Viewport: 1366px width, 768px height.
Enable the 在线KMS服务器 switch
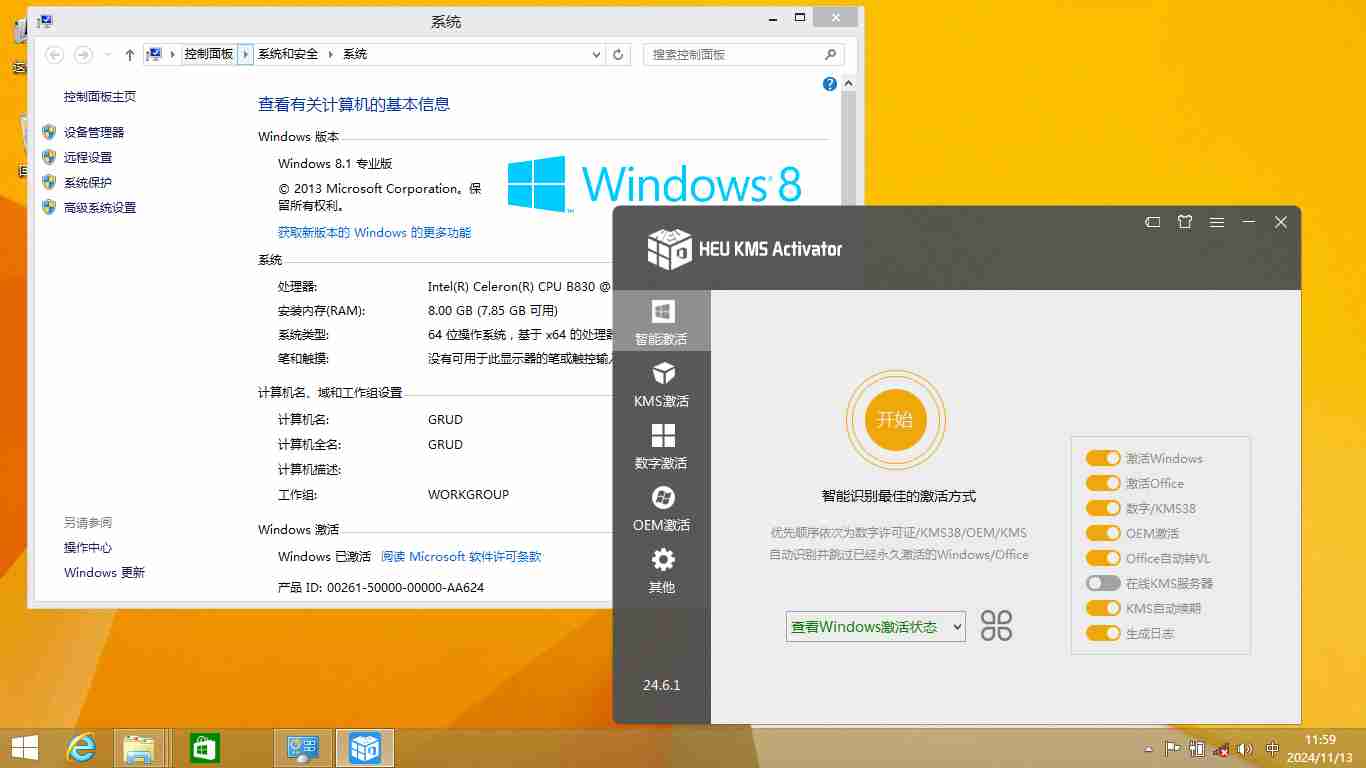click(x=1103, y=583)
